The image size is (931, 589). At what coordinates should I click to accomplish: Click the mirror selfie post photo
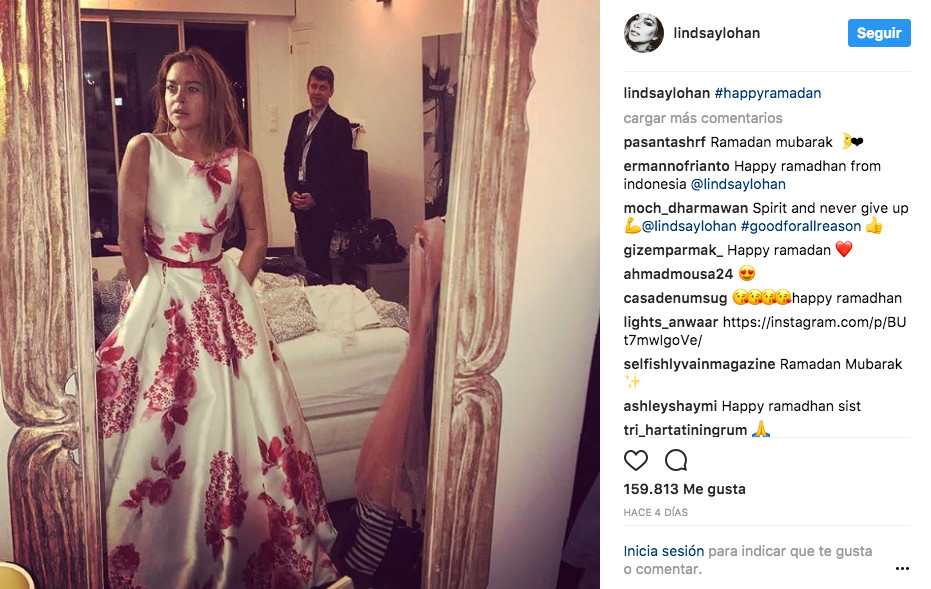click(x=300, y=294)
